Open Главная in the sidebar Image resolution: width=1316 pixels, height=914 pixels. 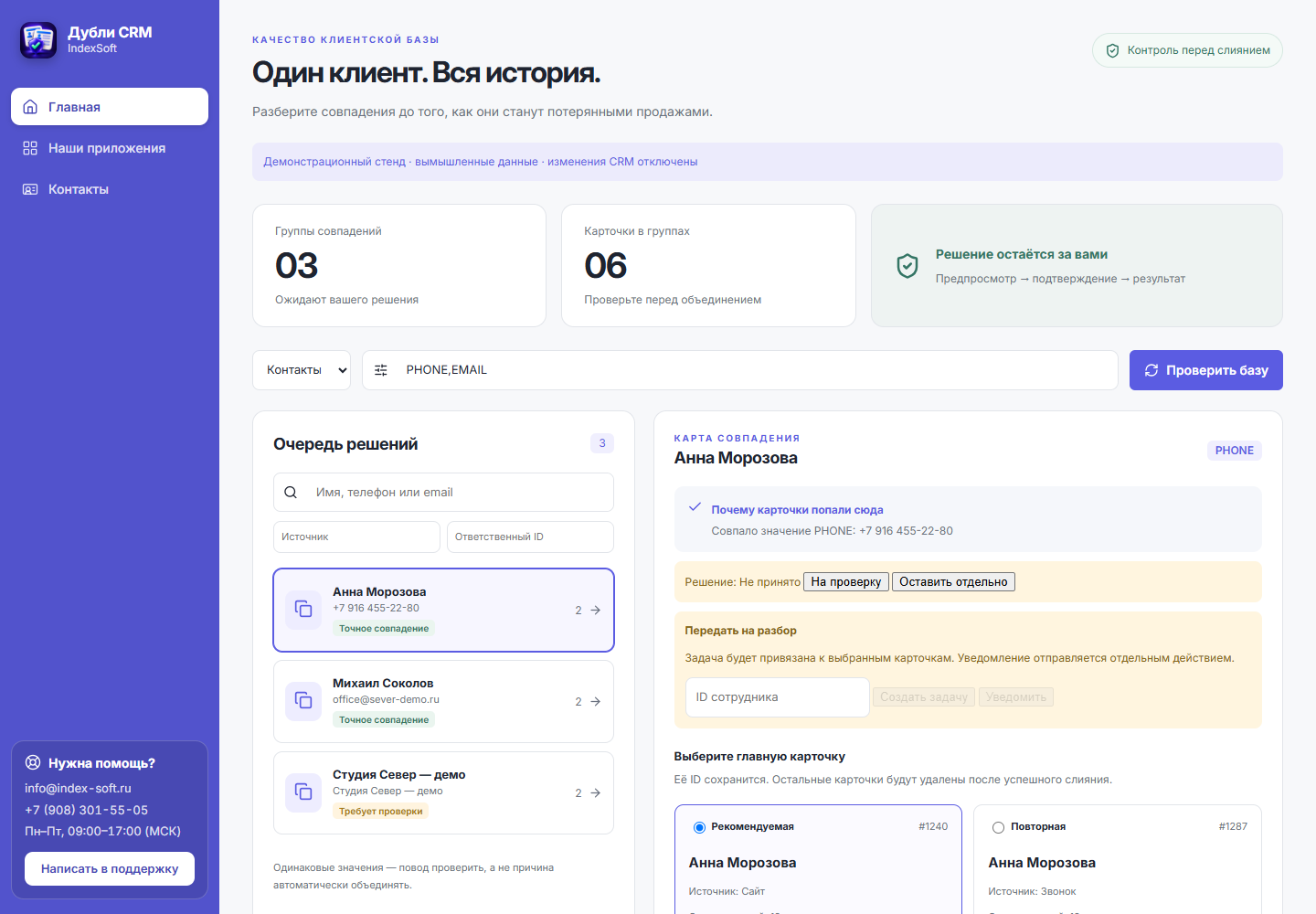tap(110, 107)
